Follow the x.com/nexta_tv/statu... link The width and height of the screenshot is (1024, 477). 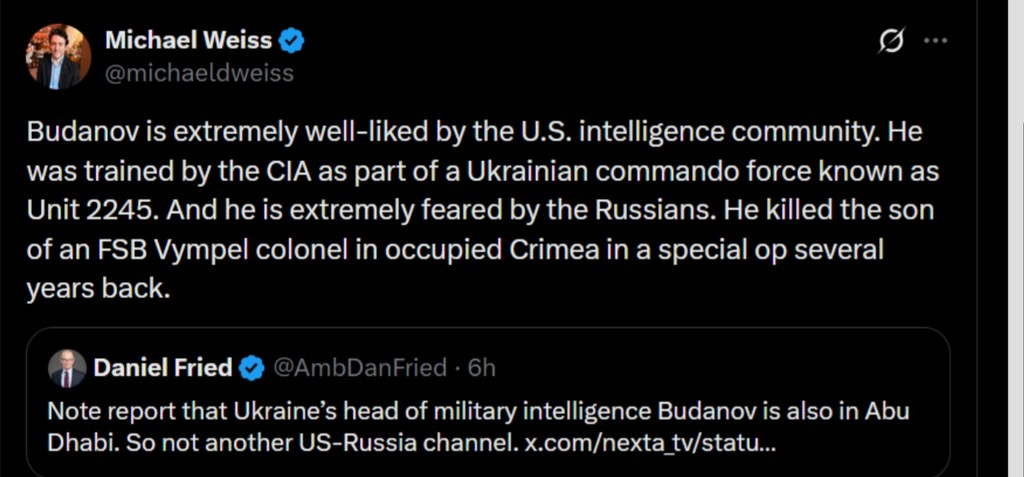[x=651, y=441]
